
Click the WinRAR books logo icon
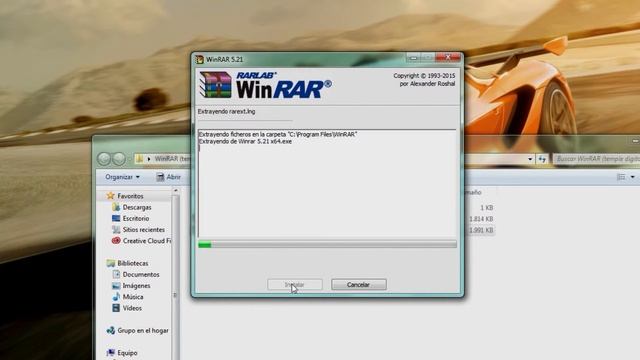coord(216,85)
